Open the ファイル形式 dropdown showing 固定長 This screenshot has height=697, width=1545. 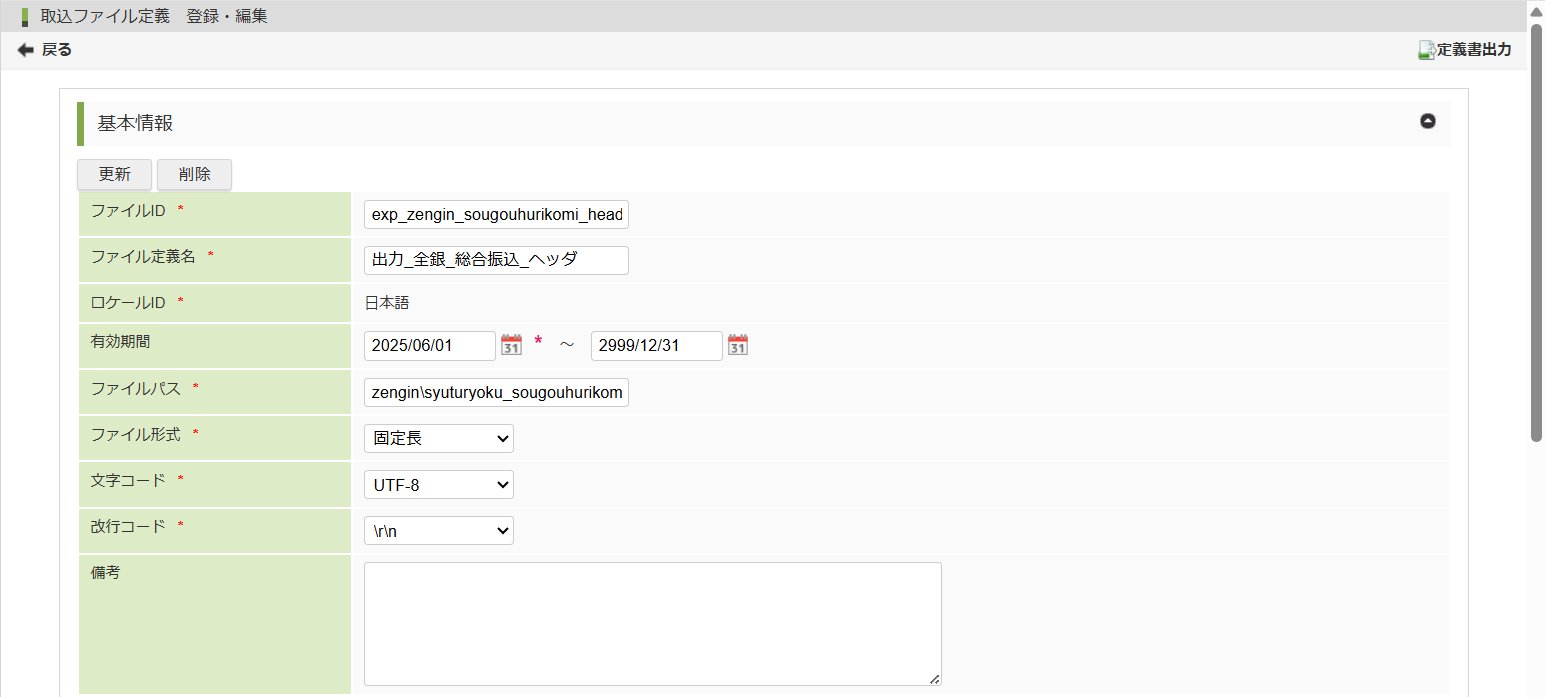coord(438,439)
